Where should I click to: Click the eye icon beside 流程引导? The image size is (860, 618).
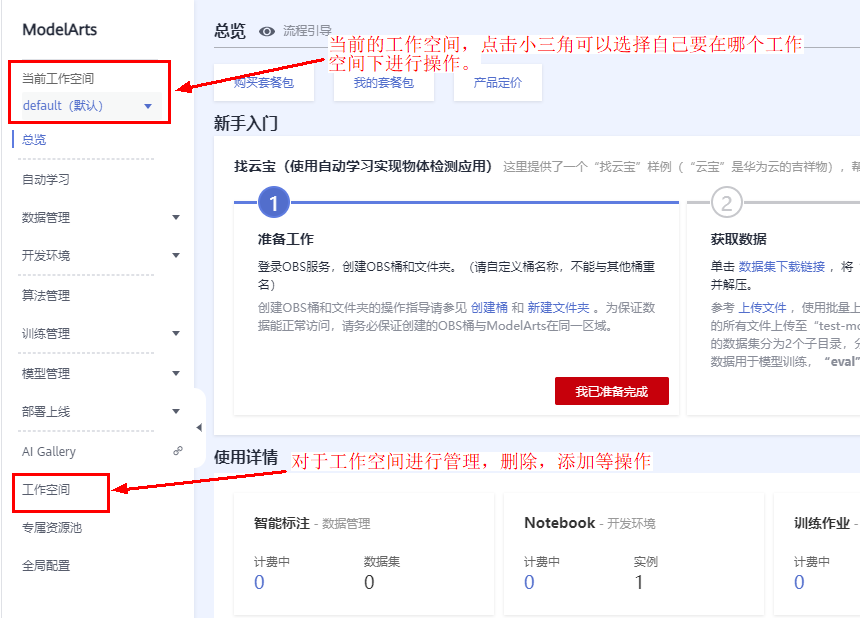point(267,31)
